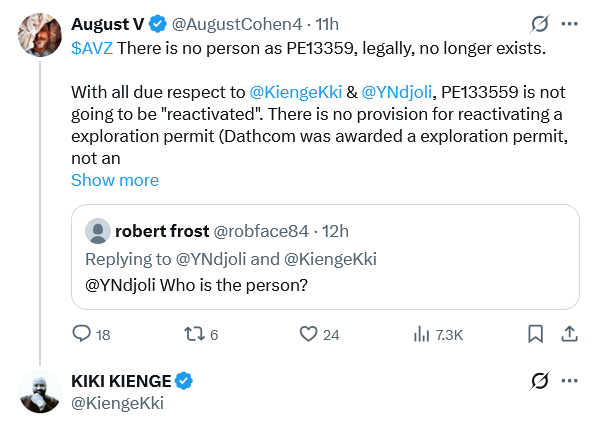This screenshot has height=422, width=598.
Task: View analytics showing 7.3K views
Action: tap(421, 334)
